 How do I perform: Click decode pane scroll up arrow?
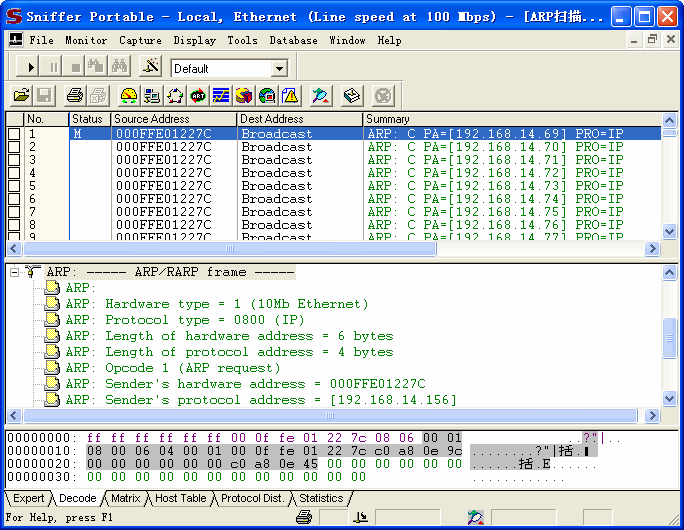pyautogui.click(x=669, y=273)
